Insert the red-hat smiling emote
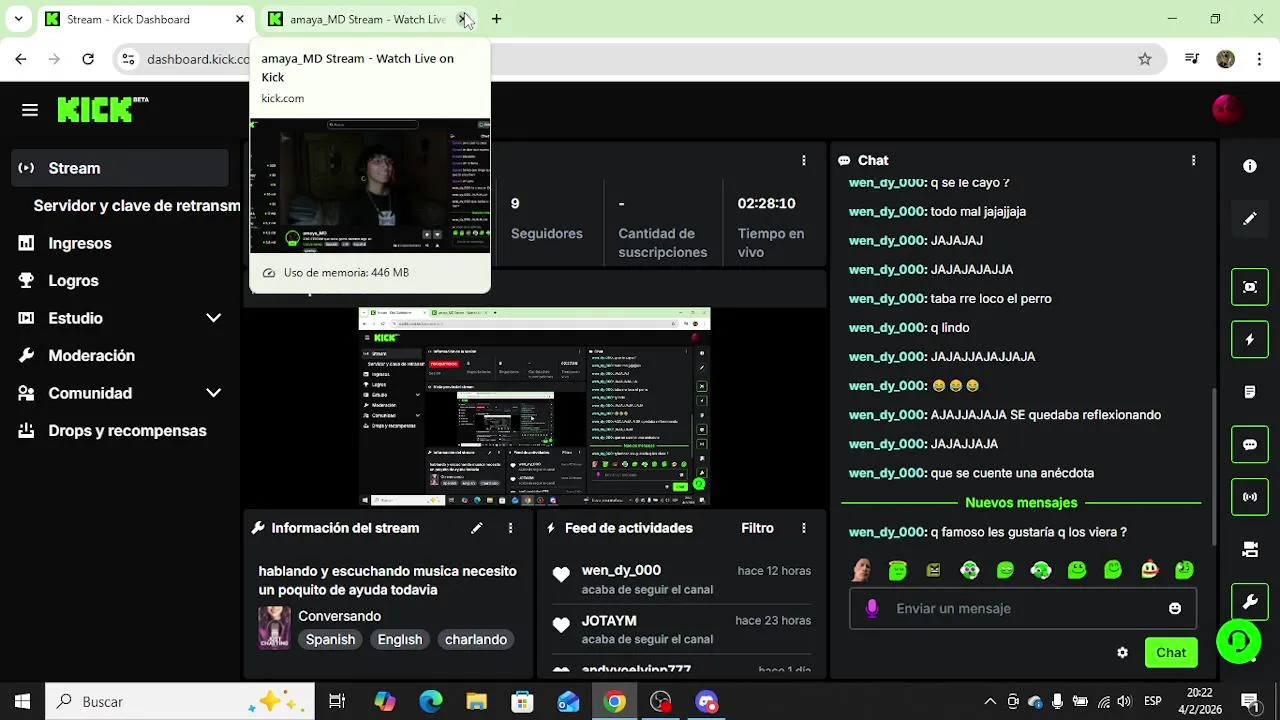This screenshot has height=720, width=1280. tap(1149, 570)
